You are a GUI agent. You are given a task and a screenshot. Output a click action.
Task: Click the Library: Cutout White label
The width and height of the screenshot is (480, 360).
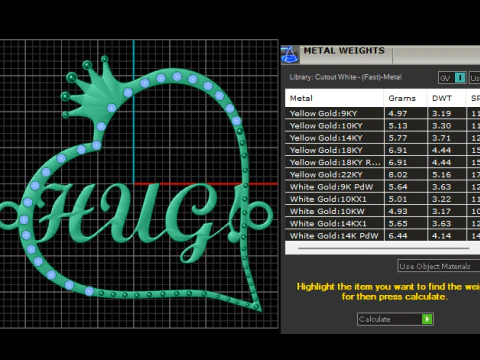click(345, 77)
